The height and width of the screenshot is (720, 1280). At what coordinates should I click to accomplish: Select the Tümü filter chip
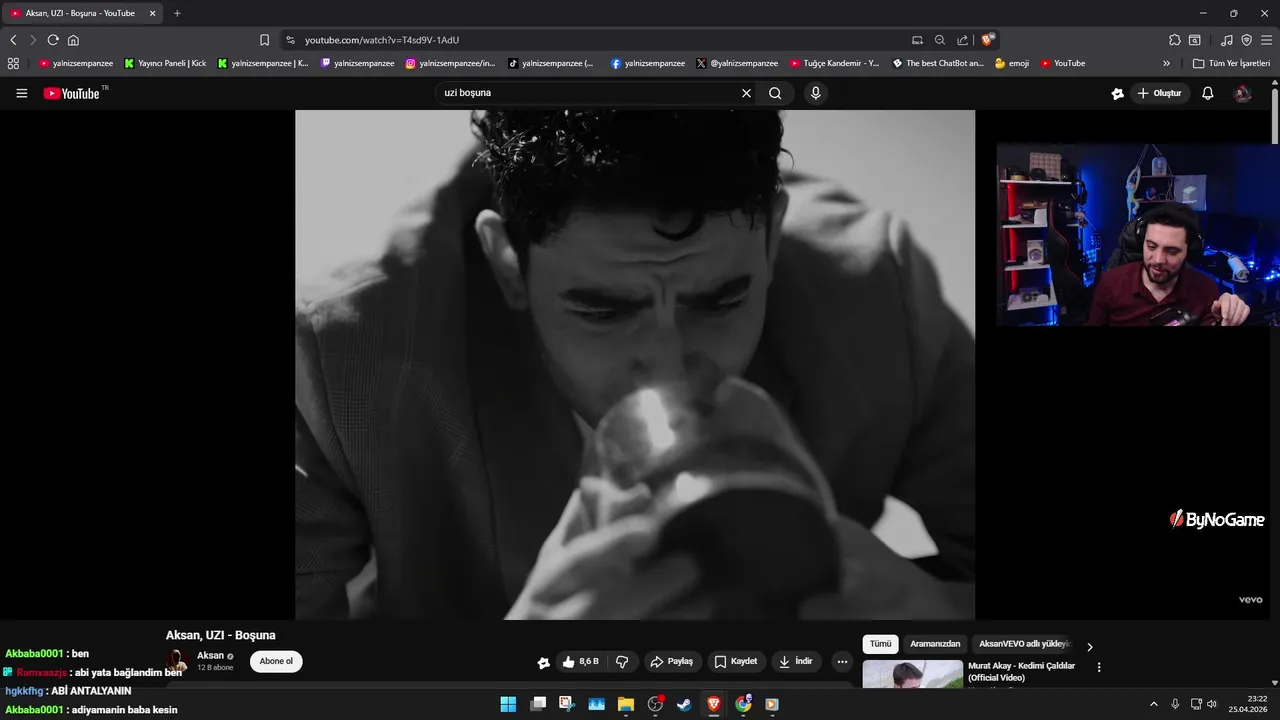point(881,644)
